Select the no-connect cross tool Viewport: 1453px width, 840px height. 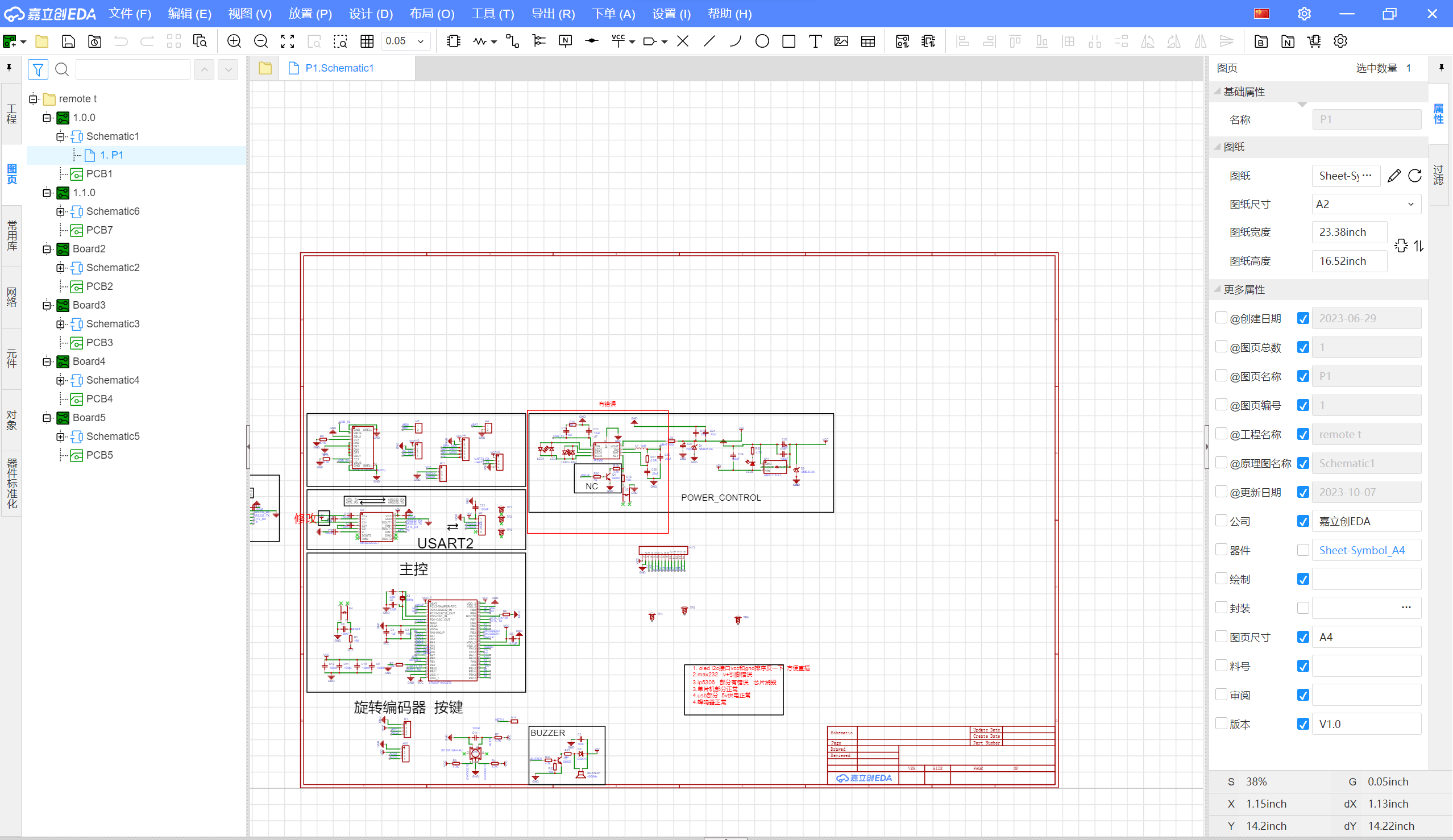(683, 41)
